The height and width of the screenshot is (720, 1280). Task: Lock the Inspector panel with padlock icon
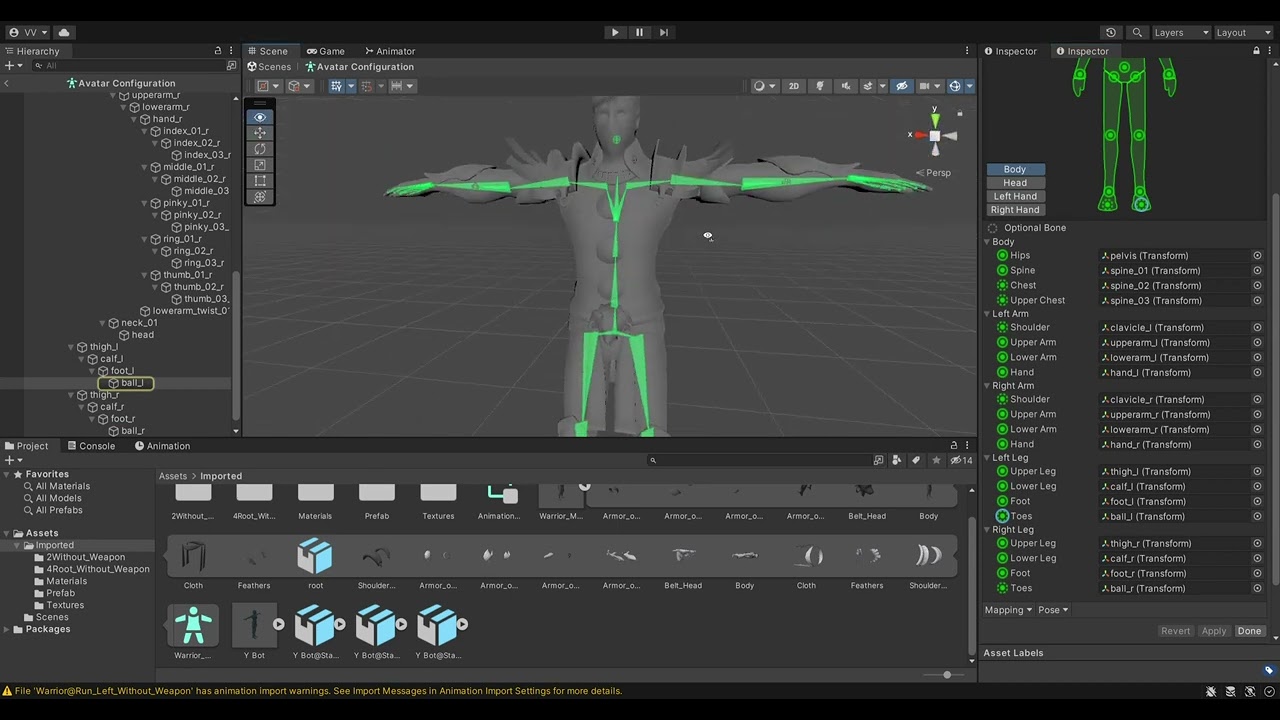[x=1257, y=51]
